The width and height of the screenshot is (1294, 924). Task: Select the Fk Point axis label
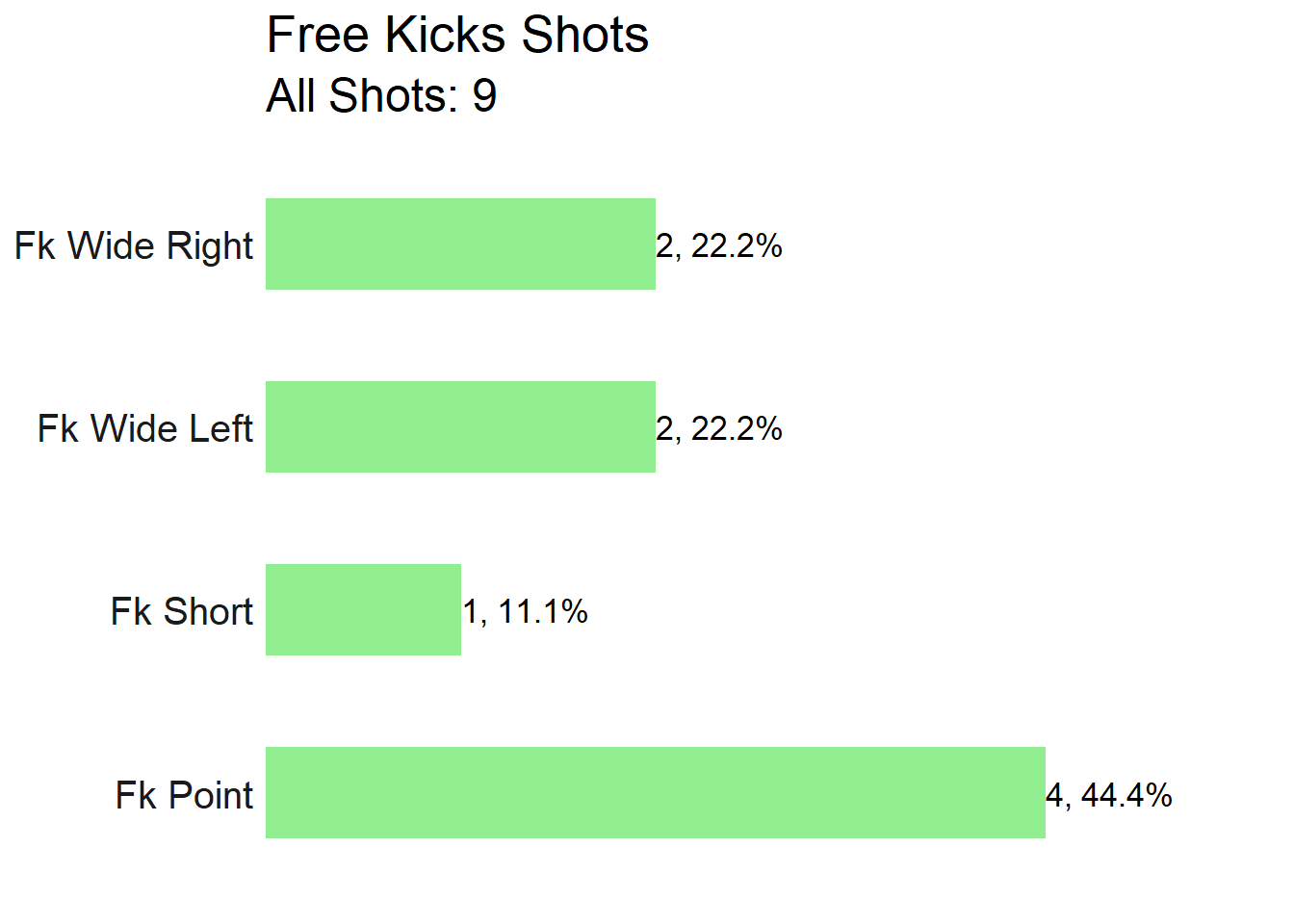185,795
